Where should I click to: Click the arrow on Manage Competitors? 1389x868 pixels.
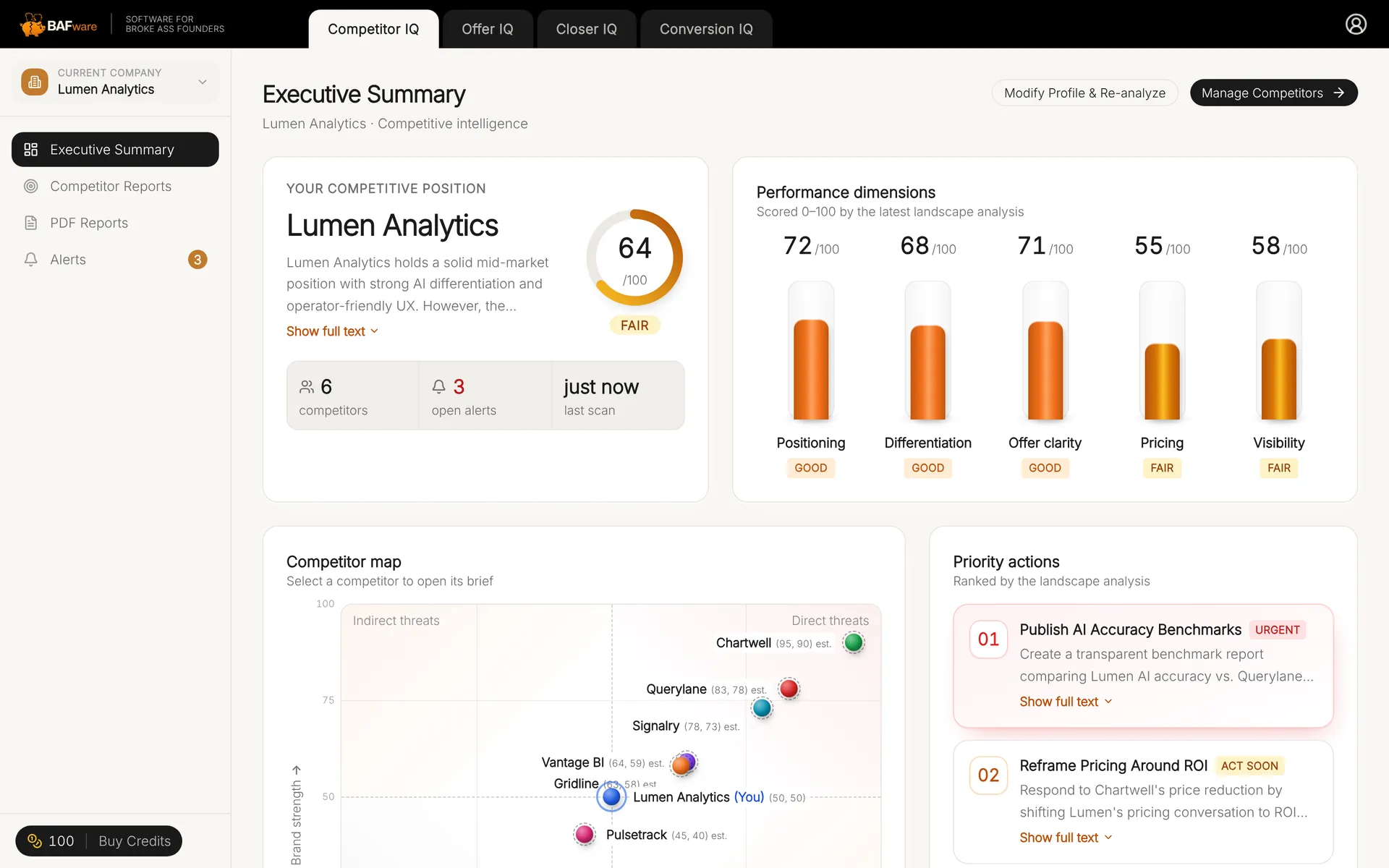click(1339, 93)
